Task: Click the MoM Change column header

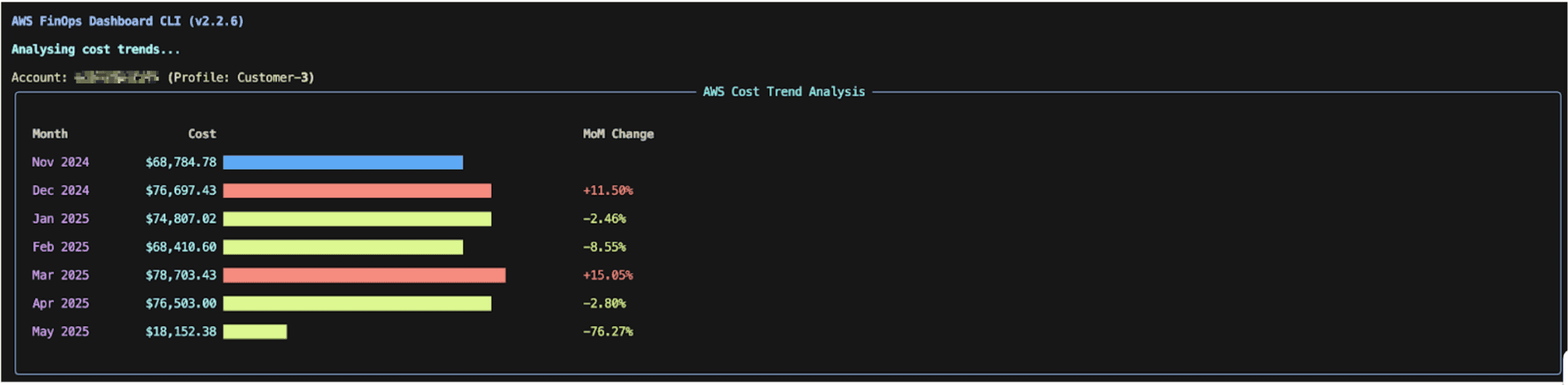Action: (x=619, y=134)
